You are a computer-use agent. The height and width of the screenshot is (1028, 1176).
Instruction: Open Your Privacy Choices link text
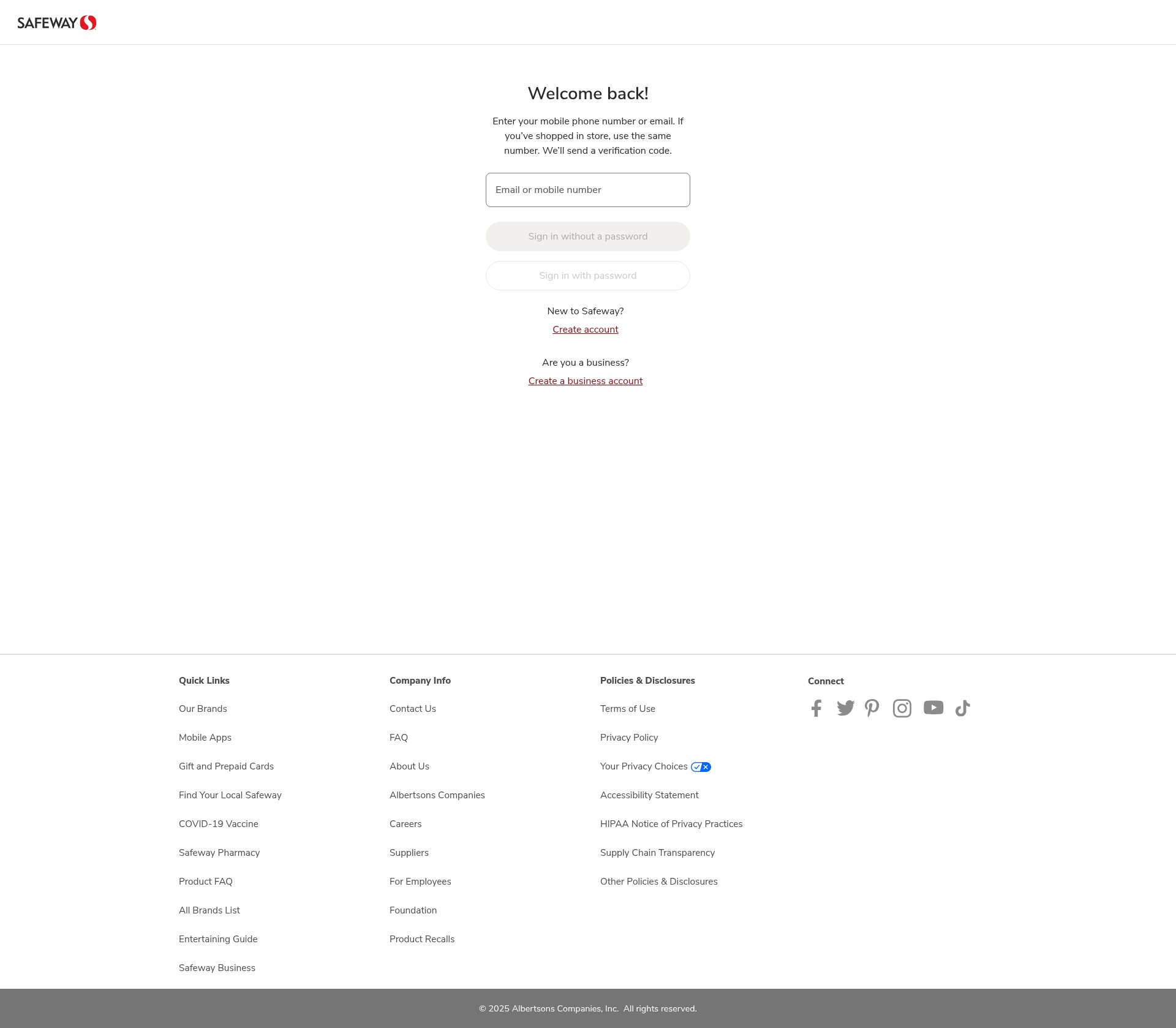[x=644, y=766]
